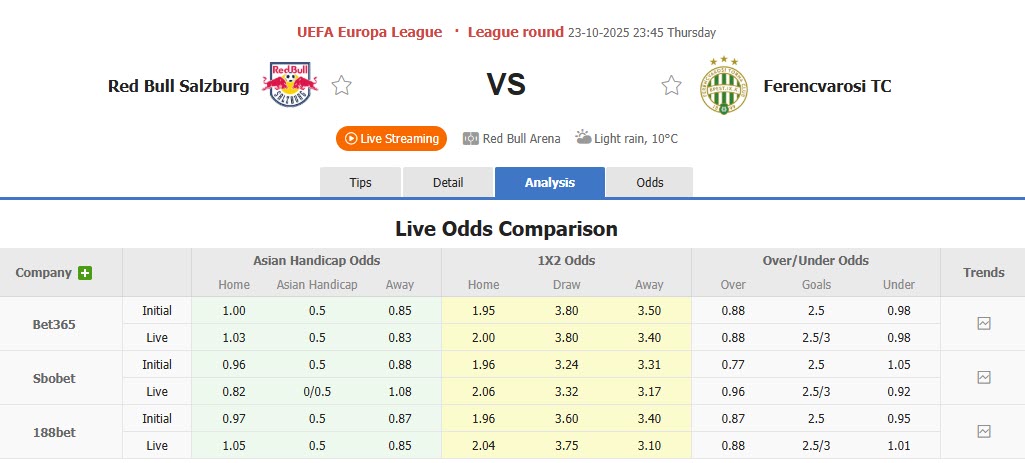Click the UEFA Europa League link
Screen dimensions: 1025x463
click(x=369, y=32)
